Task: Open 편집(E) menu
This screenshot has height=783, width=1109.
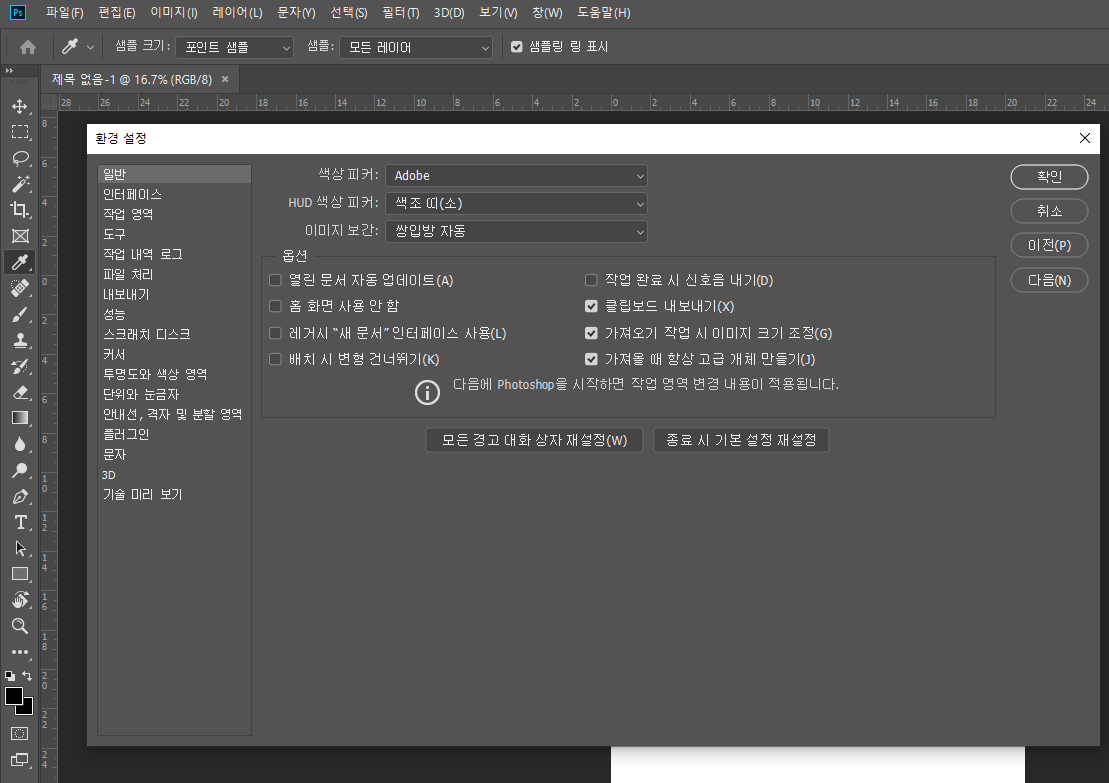Action: [117, 13]
